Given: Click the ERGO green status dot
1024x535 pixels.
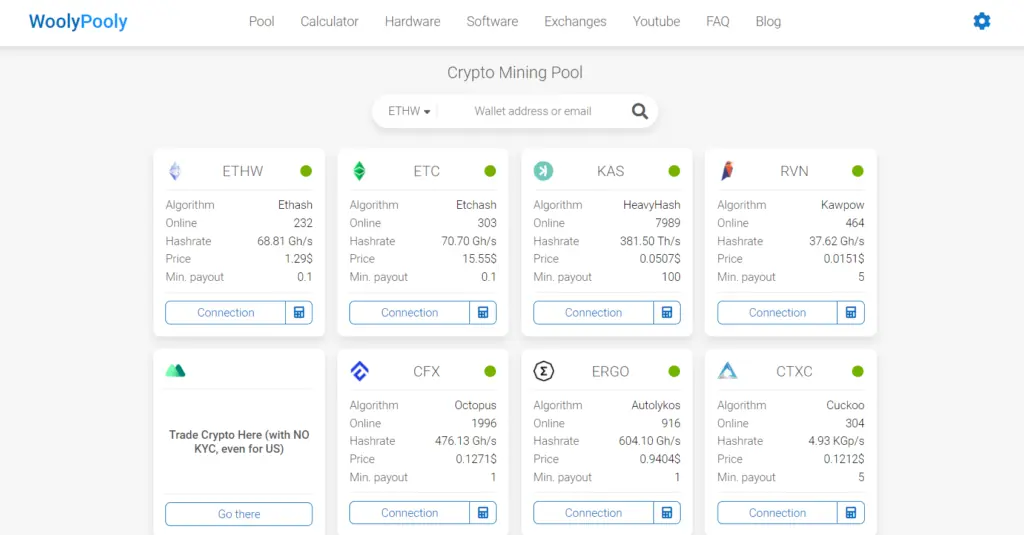Looking at the screenshot, I should coord(674,371).
